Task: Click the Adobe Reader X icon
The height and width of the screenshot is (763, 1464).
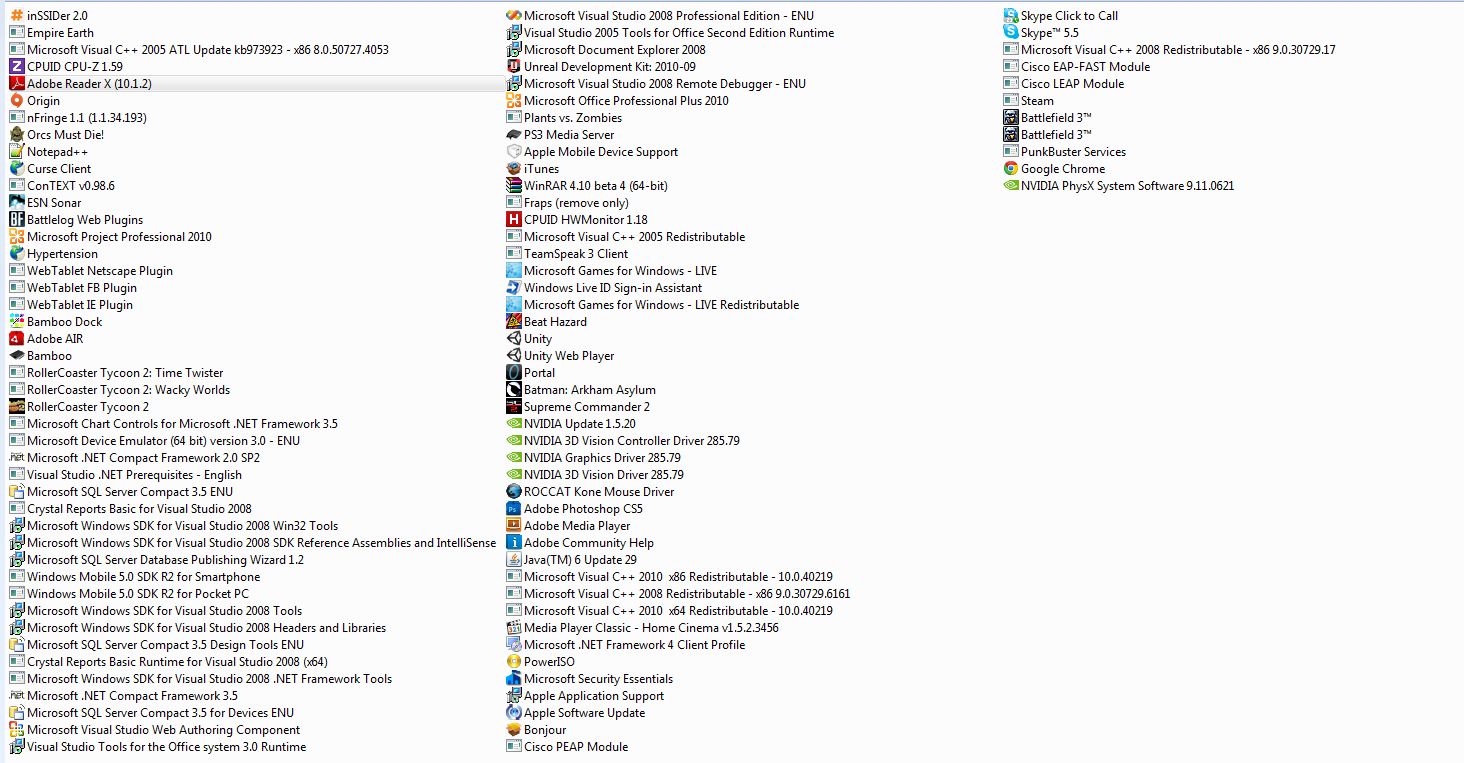Action: tap(17, 84)
